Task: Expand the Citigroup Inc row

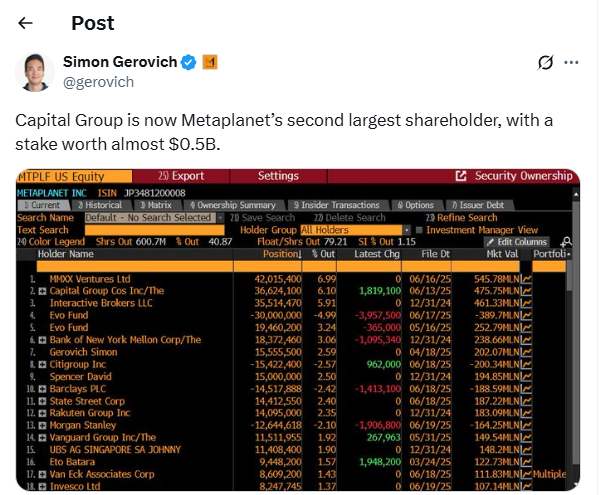Action: point(42,364)
